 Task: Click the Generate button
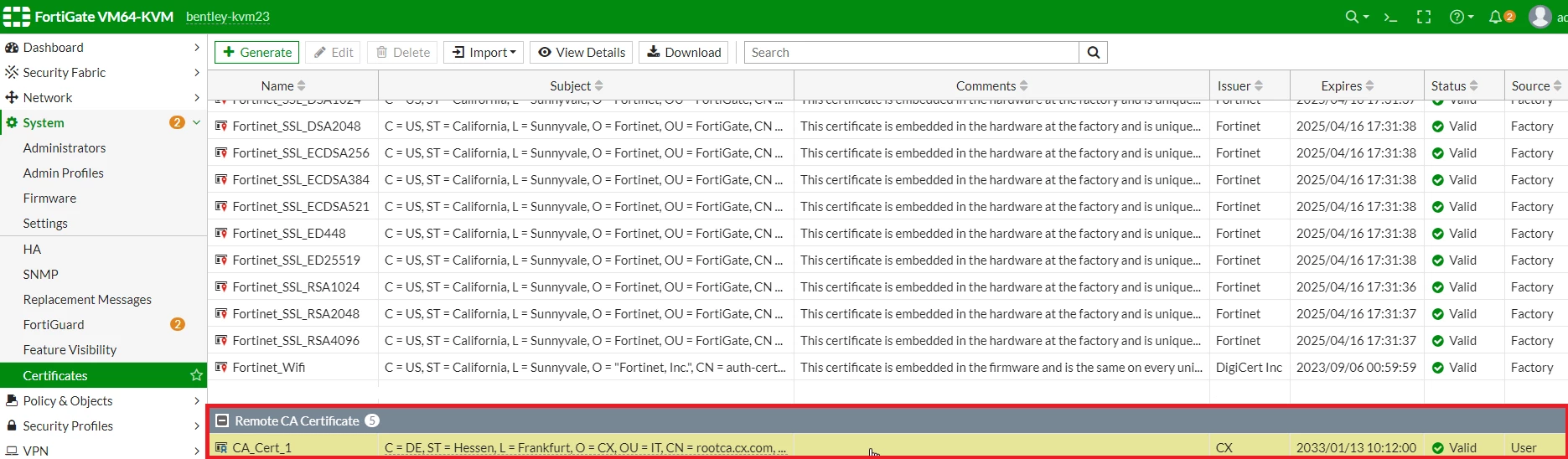click(x=257, y=52)
